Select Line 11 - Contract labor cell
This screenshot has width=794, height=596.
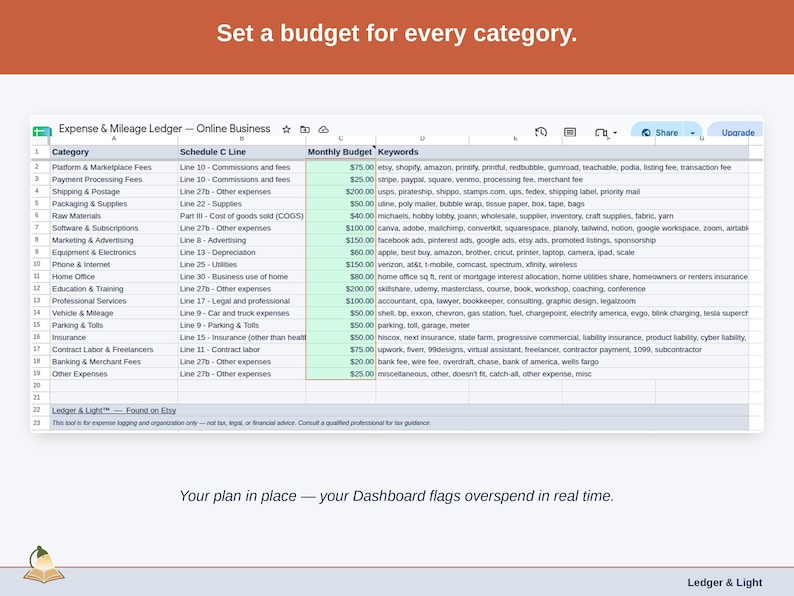[x=242, y=349]
